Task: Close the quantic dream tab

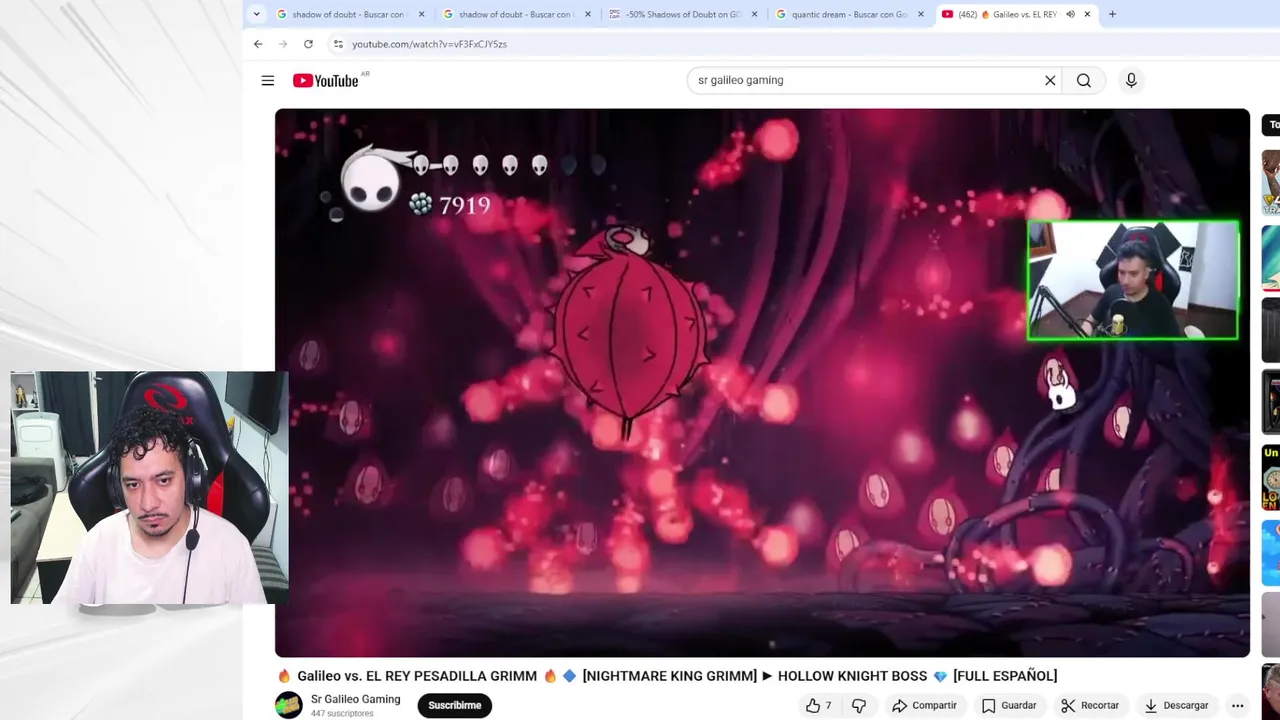Action: (x=921, y=14)
